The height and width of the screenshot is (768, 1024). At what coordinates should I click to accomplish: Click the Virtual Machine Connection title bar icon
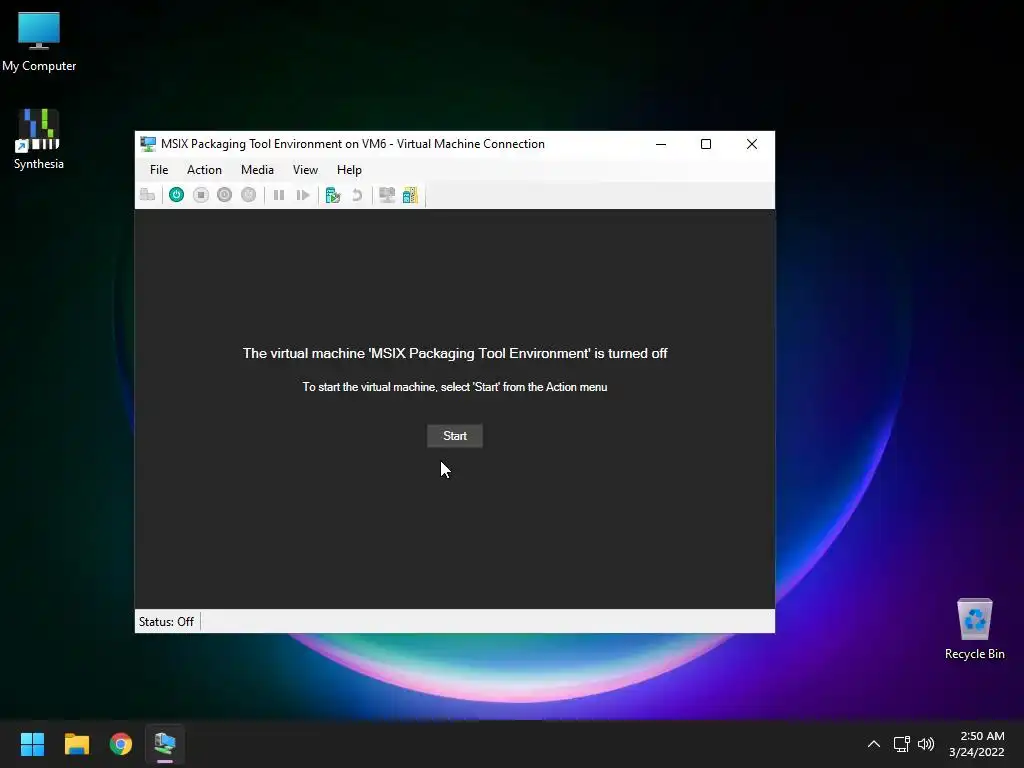coord(148,144)
